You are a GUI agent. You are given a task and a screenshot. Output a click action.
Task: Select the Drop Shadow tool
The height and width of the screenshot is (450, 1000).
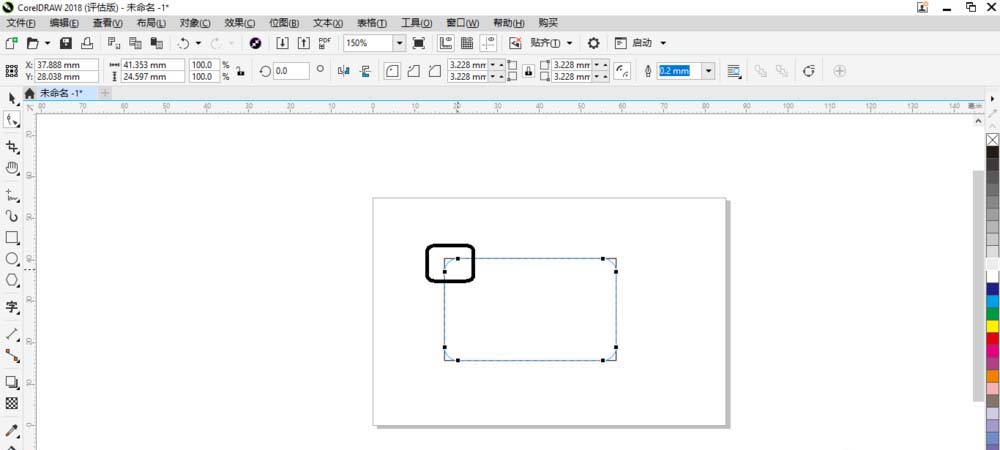12,382
